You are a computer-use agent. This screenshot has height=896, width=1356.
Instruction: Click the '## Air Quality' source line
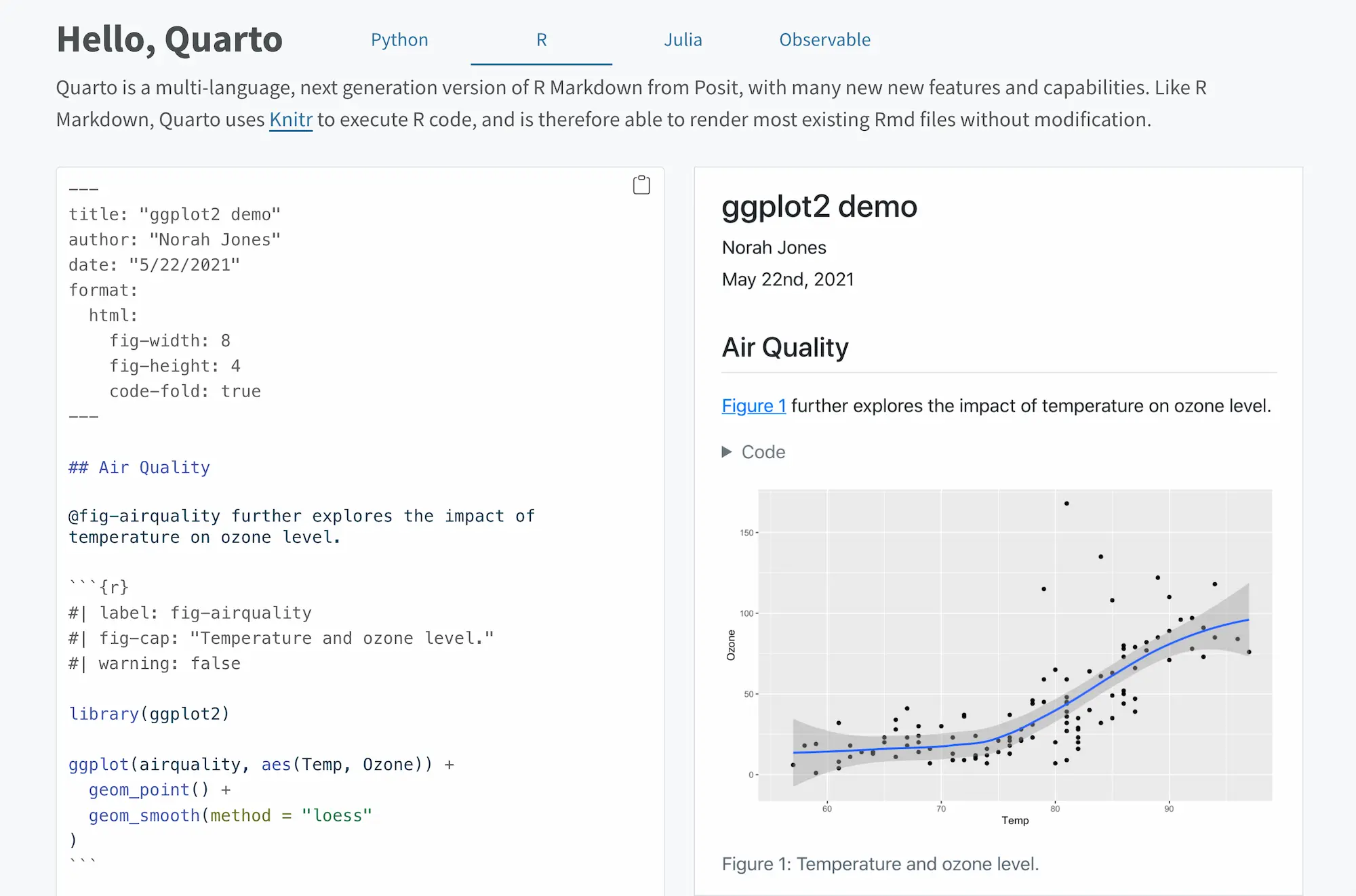tap(139, 468)
